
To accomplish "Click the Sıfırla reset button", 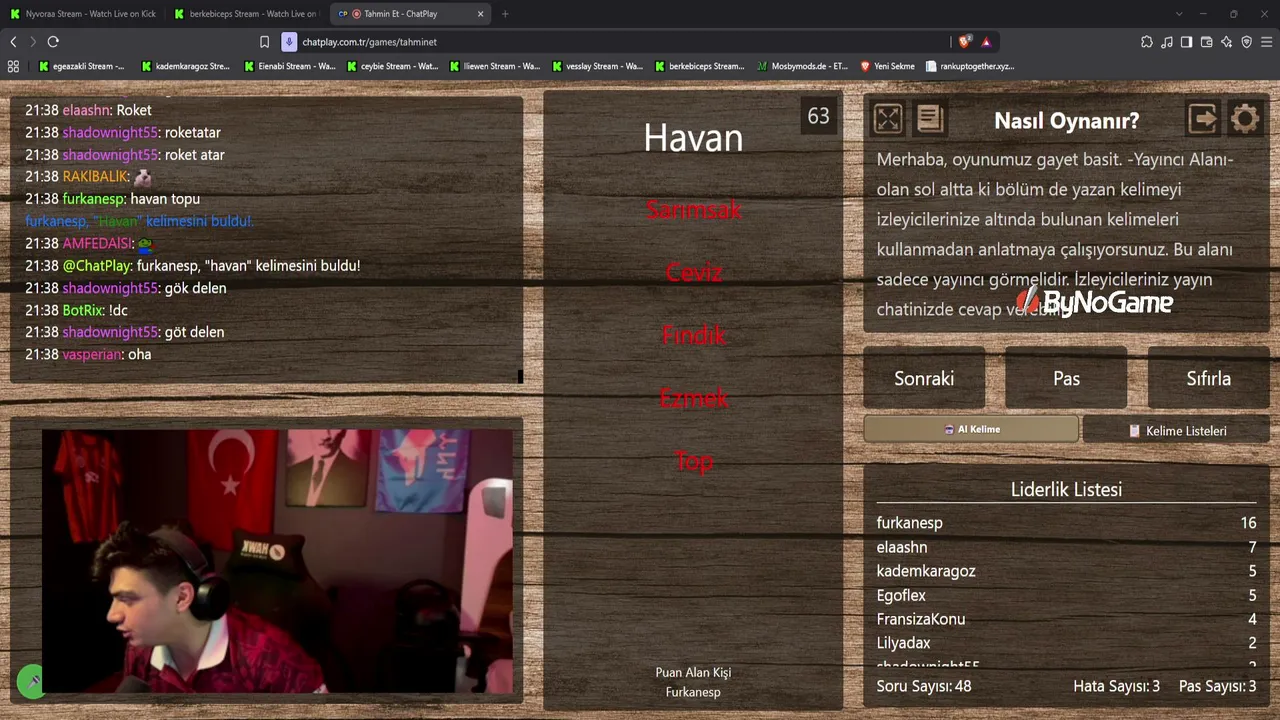I will (x=1208, y=378).
